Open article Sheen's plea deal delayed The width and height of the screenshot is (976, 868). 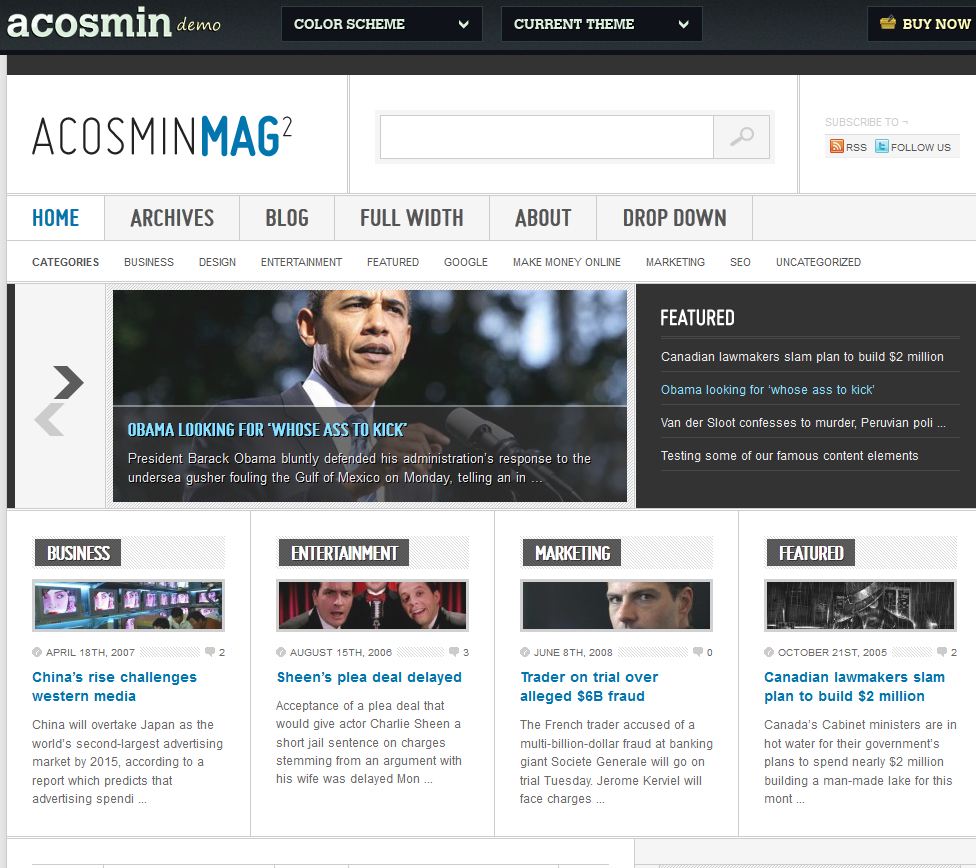point(369,677)
